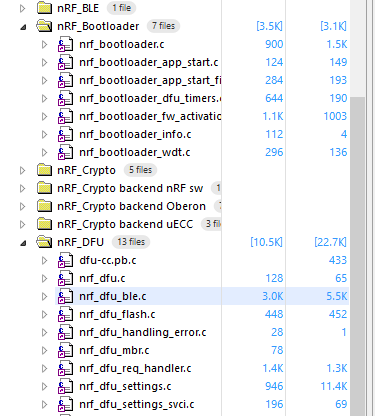Image resolution: width=375 pixels, height=416 pixels.
Task: Click the nRF_Bootloader open folder icon
Action: 44,26
